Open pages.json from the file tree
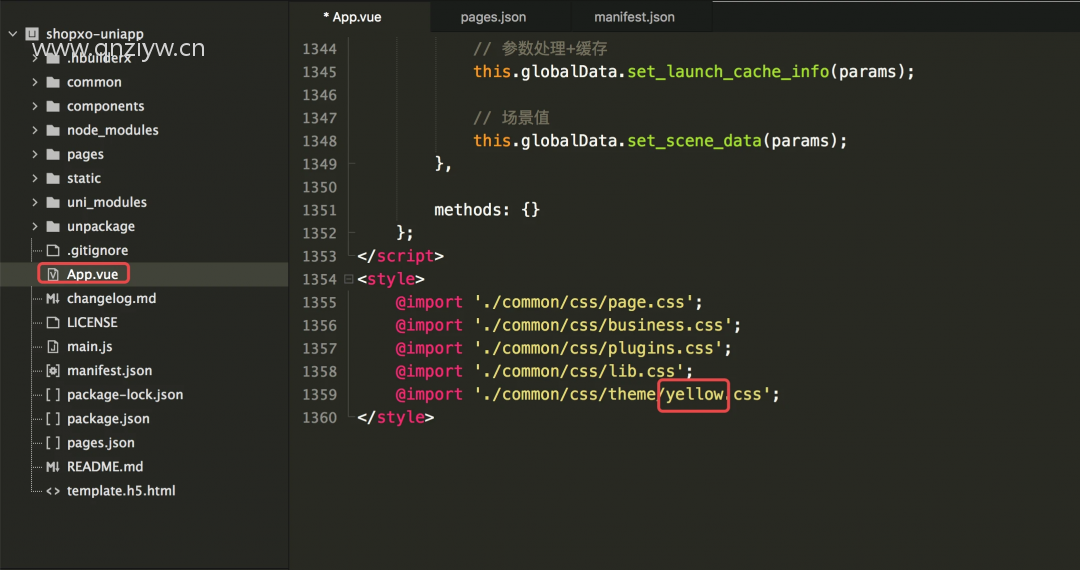 [x=101, y=443]
